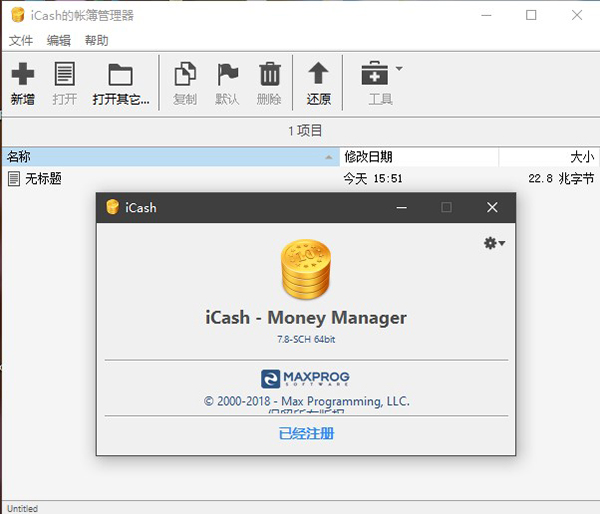The image size is (600, 514).
Task: Maximize the iCash的帐簿管理器 window
Action: (x=531, y=15)
